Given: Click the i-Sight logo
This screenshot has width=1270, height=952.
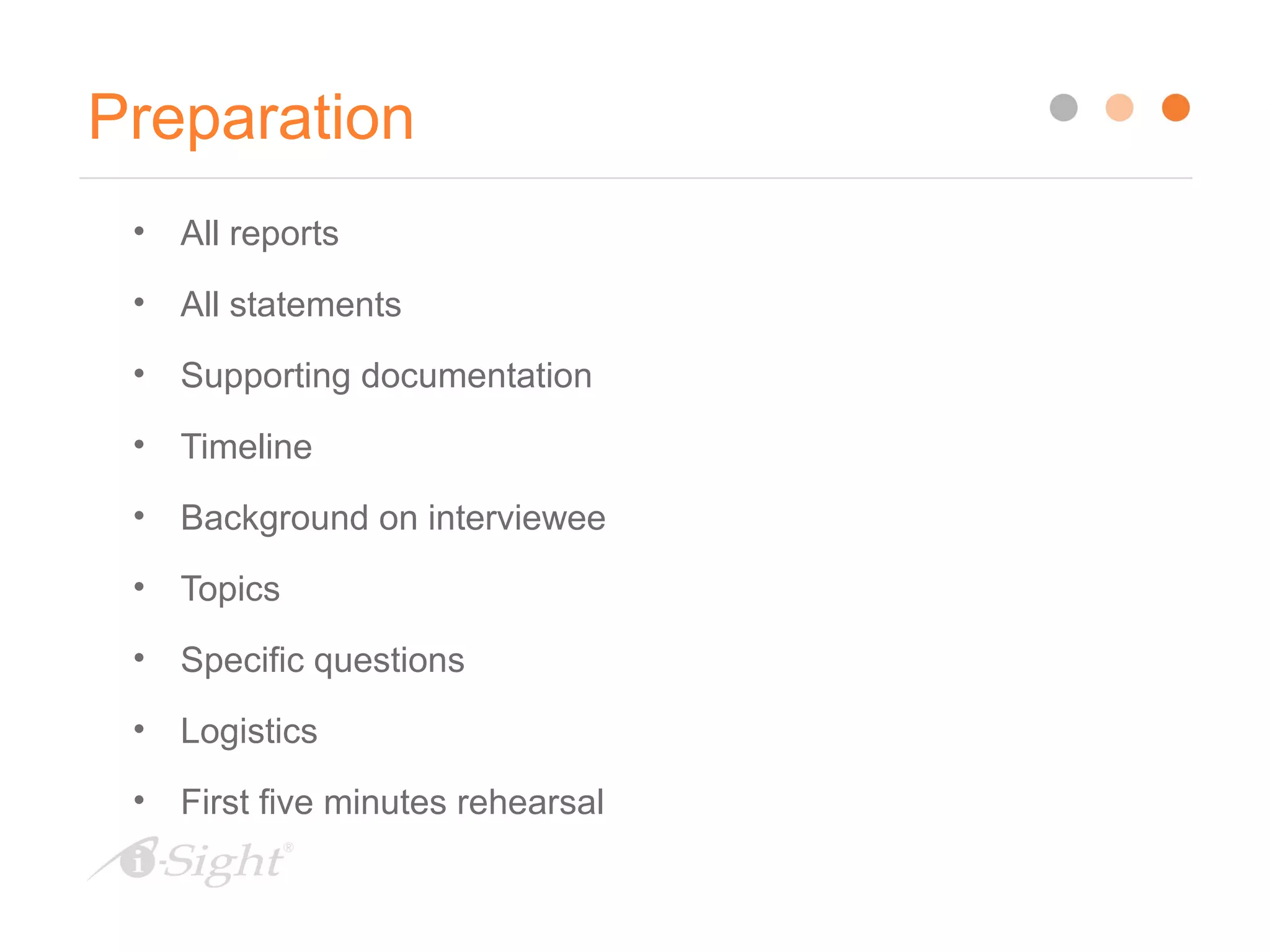Looking at the screenshot, I should (190, 862).
